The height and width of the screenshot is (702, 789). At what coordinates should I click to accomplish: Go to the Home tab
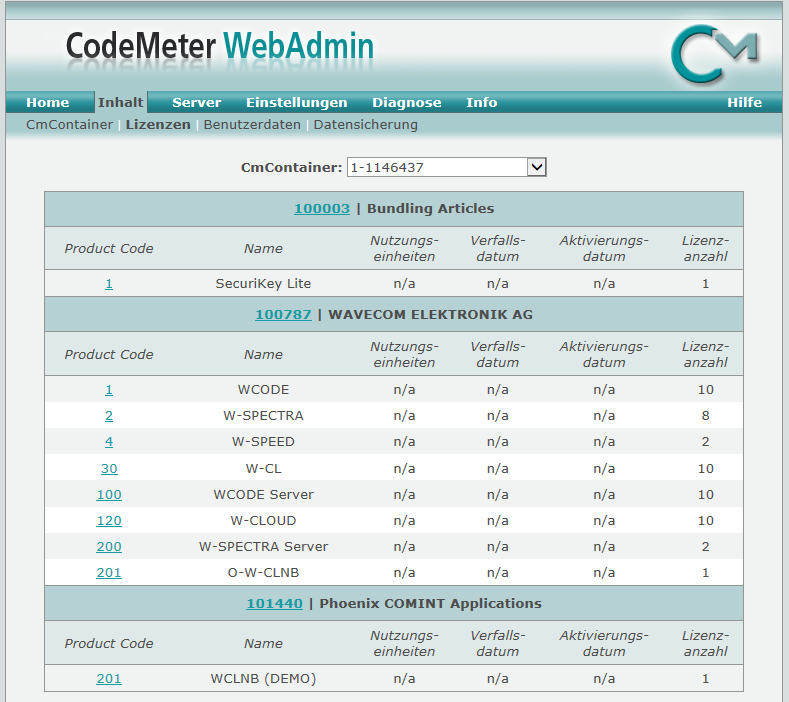tap(48, 103)
